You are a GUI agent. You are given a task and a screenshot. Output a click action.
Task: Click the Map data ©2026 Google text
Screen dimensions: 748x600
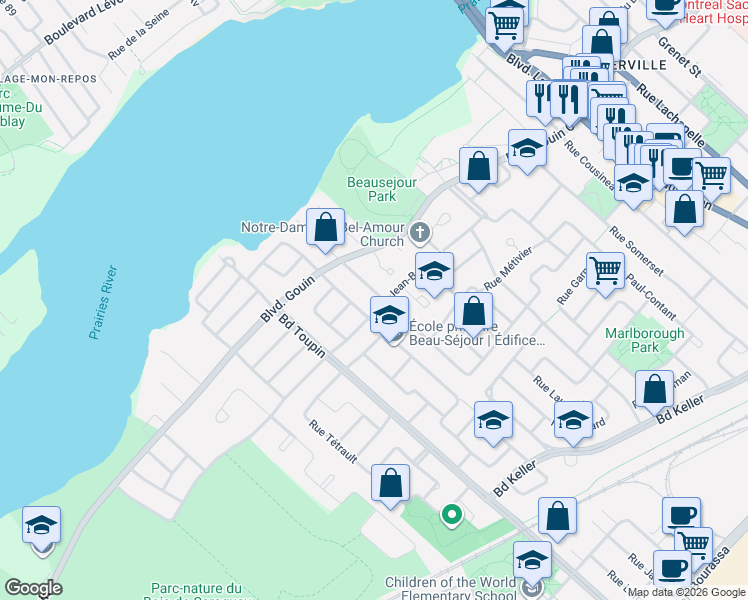point(686,593)
